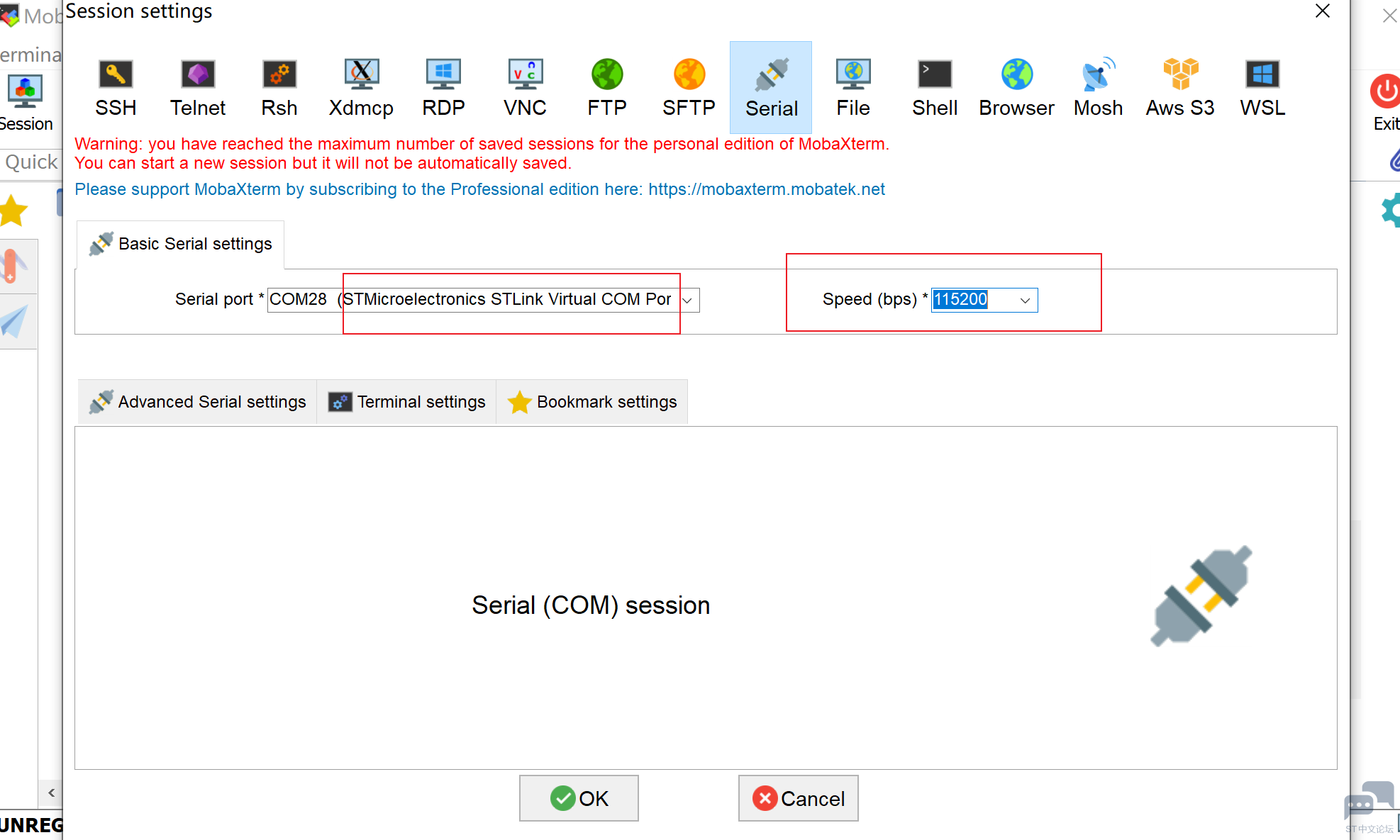This screenshot has height=840, width=1400.
Task: Select the WSL session type
Action: point(1262,88)
